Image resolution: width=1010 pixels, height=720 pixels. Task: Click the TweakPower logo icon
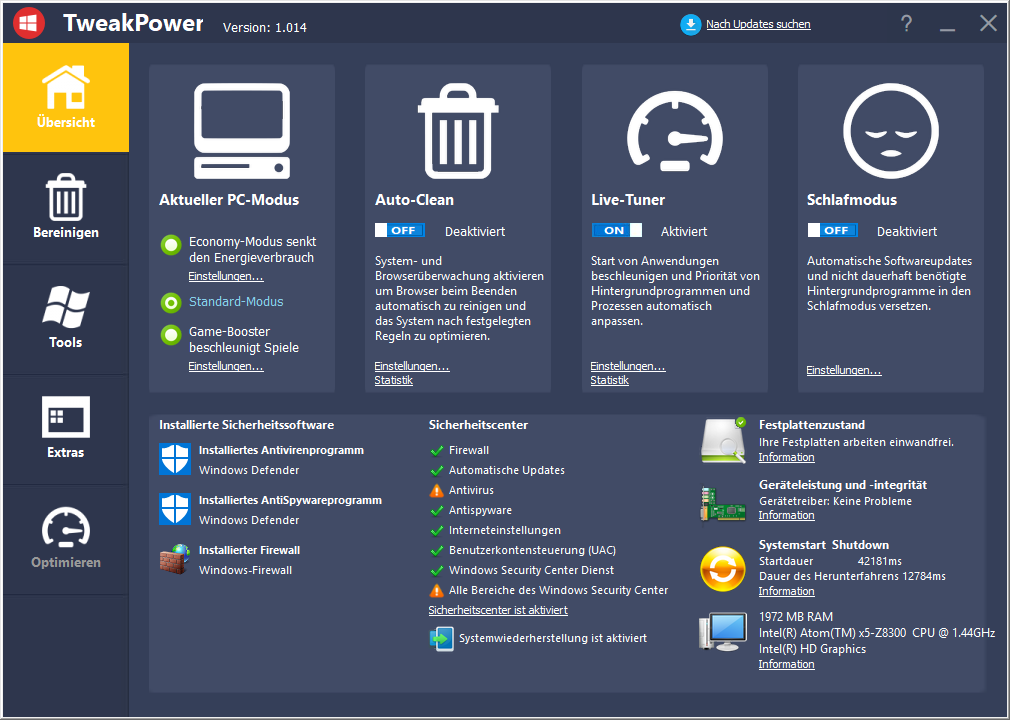pos(27,23)
